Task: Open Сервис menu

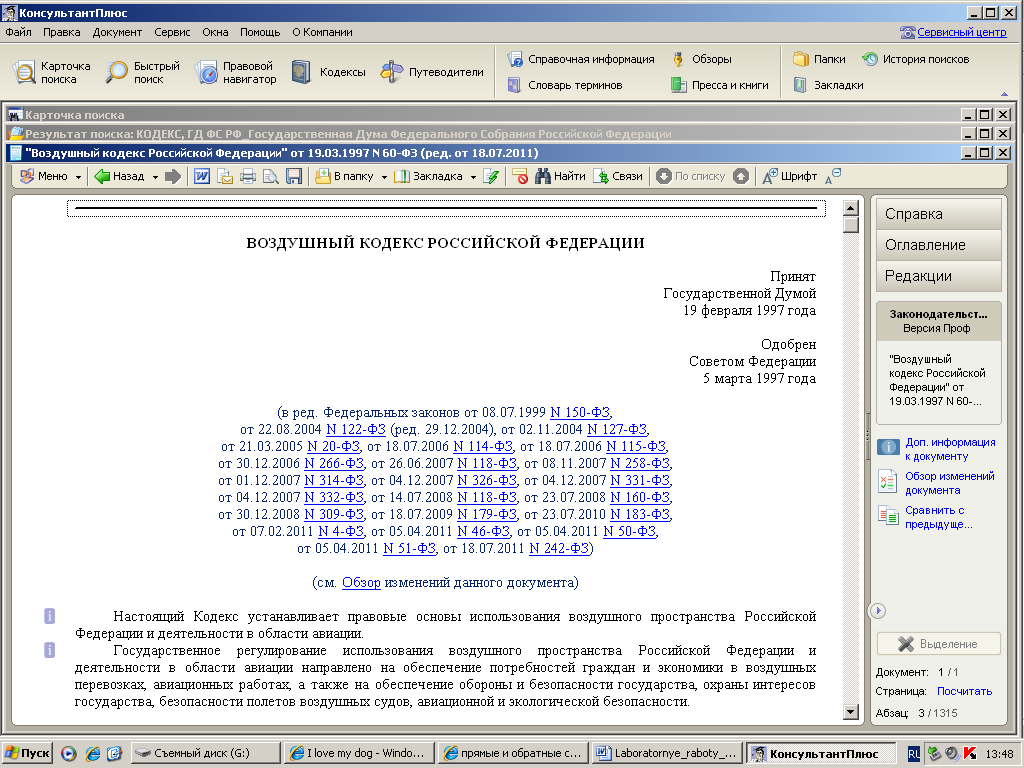Action: click(x=172, y=32)
